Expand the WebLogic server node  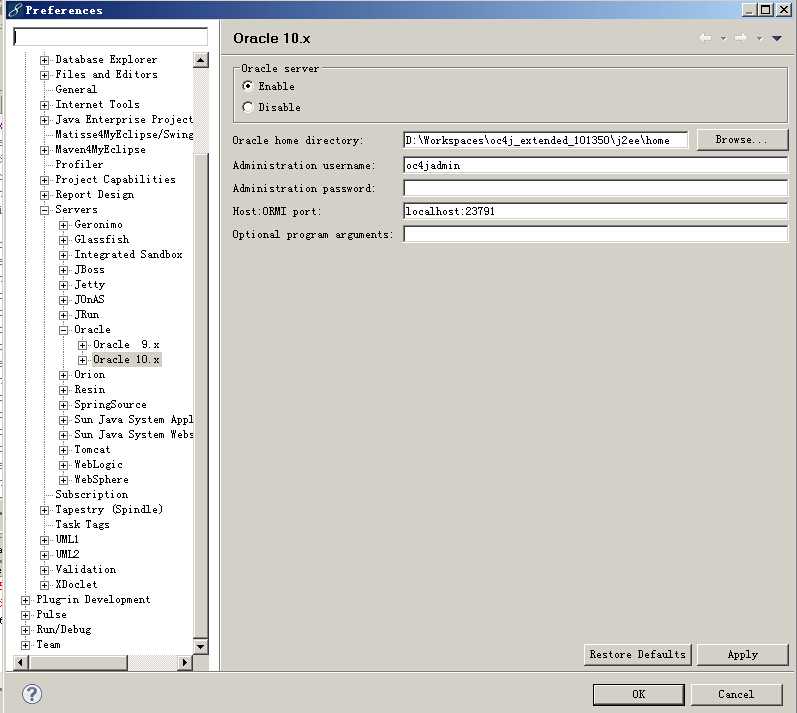[64, 465]
